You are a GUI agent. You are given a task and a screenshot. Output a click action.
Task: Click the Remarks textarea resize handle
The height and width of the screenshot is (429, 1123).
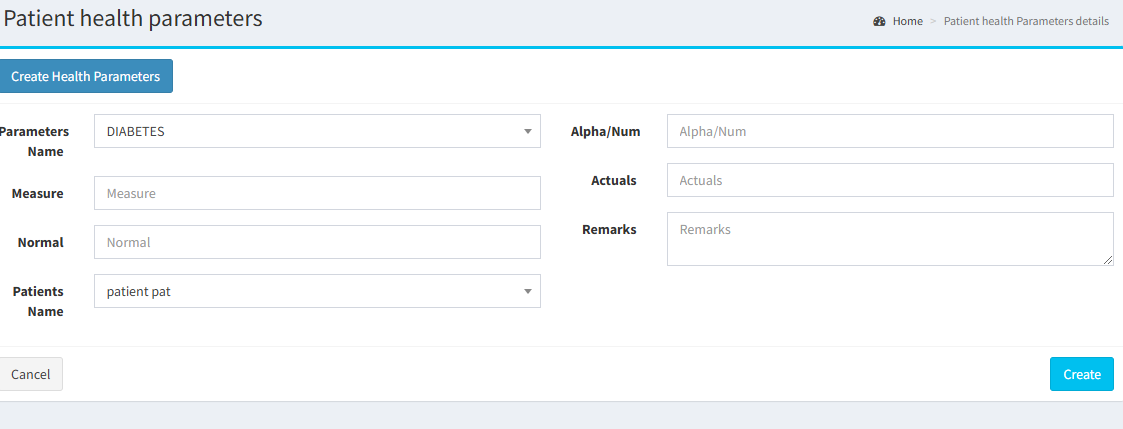1109,261
